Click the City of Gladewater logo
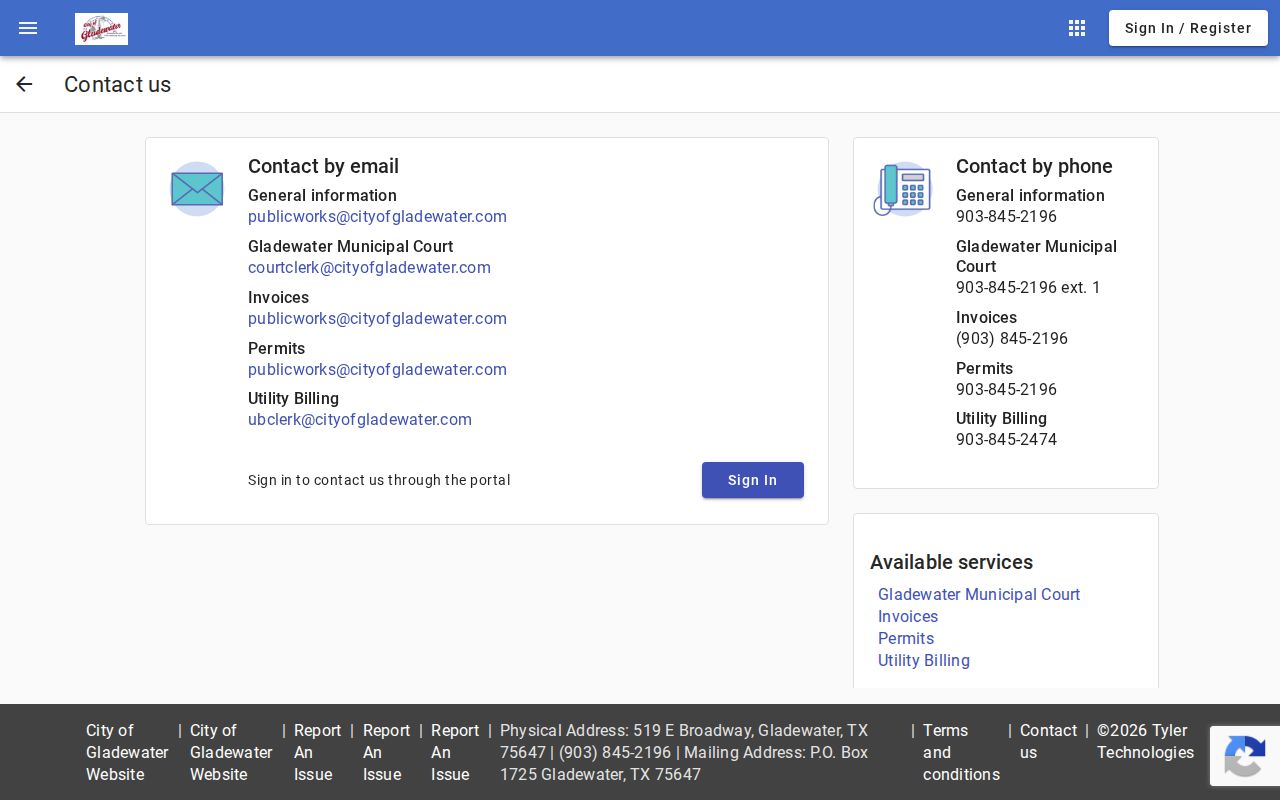Screen dimensions: 1280x800 click(x=101, y=29)
